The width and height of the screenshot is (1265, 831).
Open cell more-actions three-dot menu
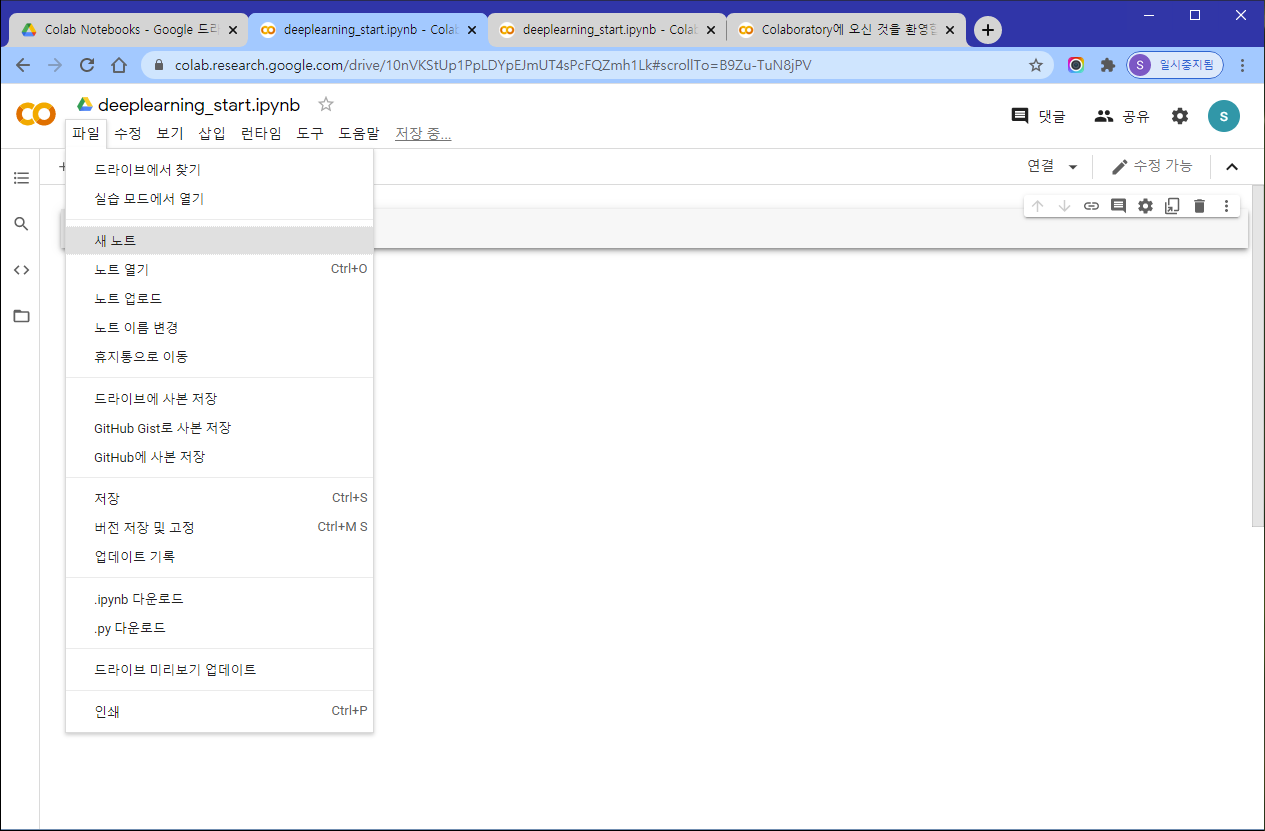coord(1227,206)
